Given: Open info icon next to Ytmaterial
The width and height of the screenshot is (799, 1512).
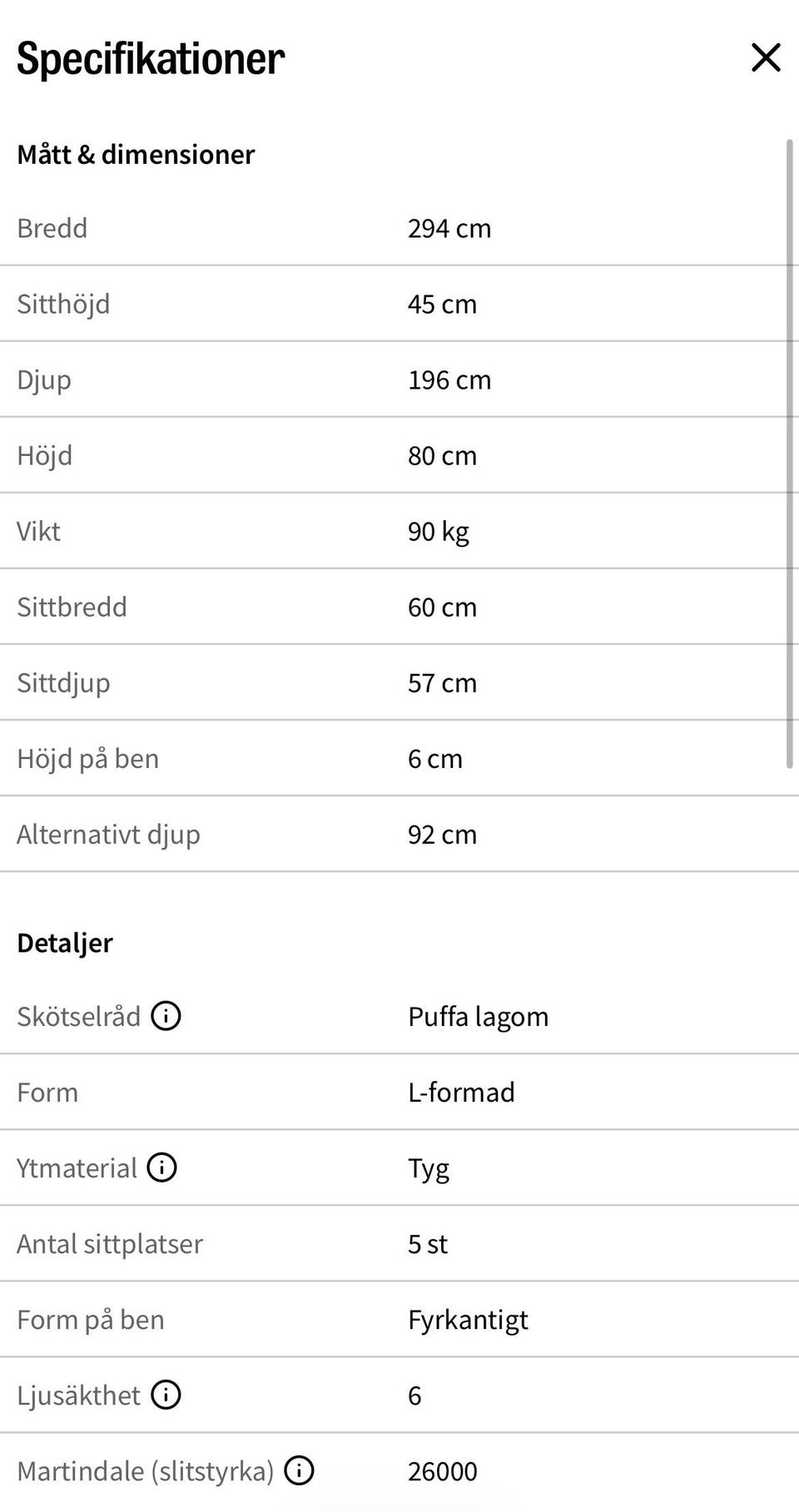Looking at the screenshot, I should coord(161,1167).
